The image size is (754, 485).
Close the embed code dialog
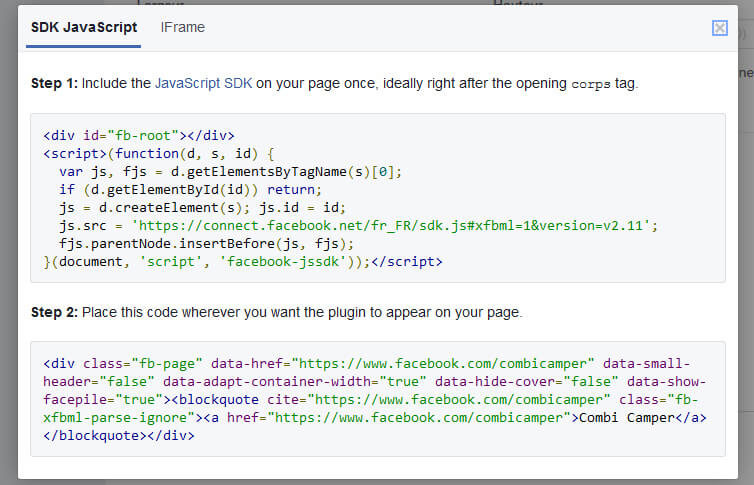(719, 28)
